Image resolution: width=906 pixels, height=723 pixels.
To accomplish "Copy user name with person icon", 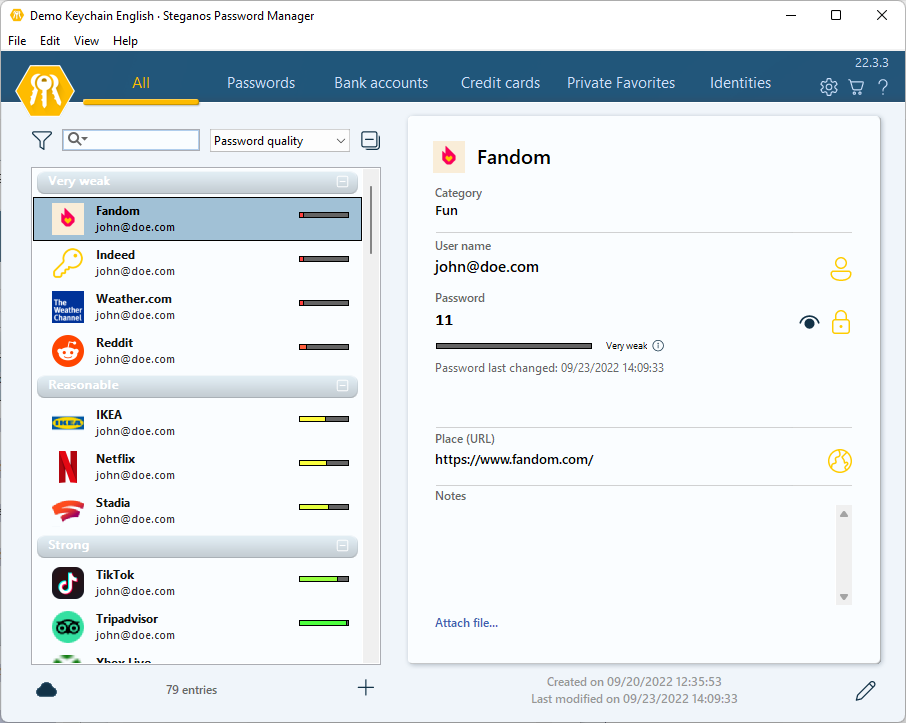I will [840, 269].
